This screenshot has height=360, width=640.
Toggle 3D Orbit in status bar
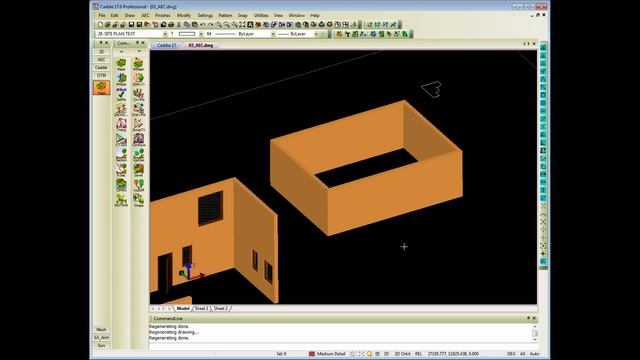[x=402, y=354]
